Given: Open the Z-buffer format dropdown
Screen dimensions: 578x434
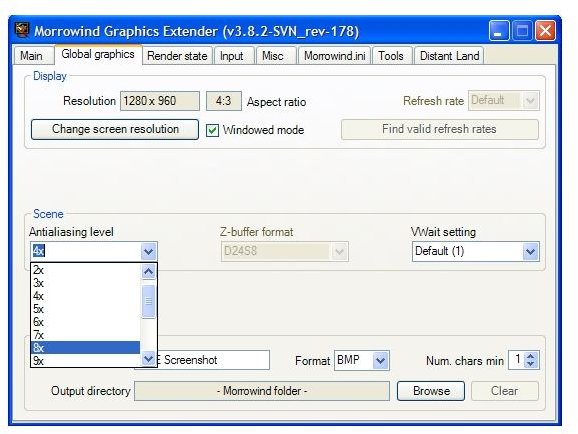Looking at the screenshot, I should [285, 251].
